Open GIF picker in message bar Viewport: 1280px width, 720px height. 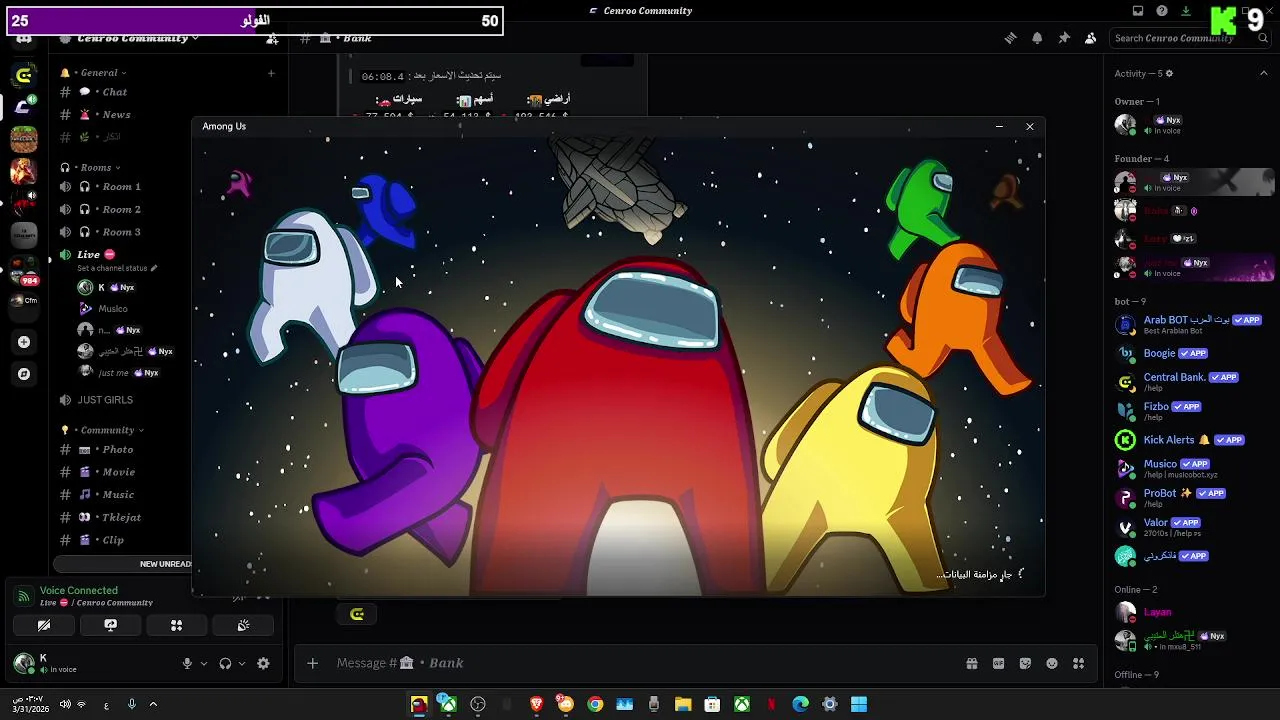pyautogui.click(x=998, y=663)
